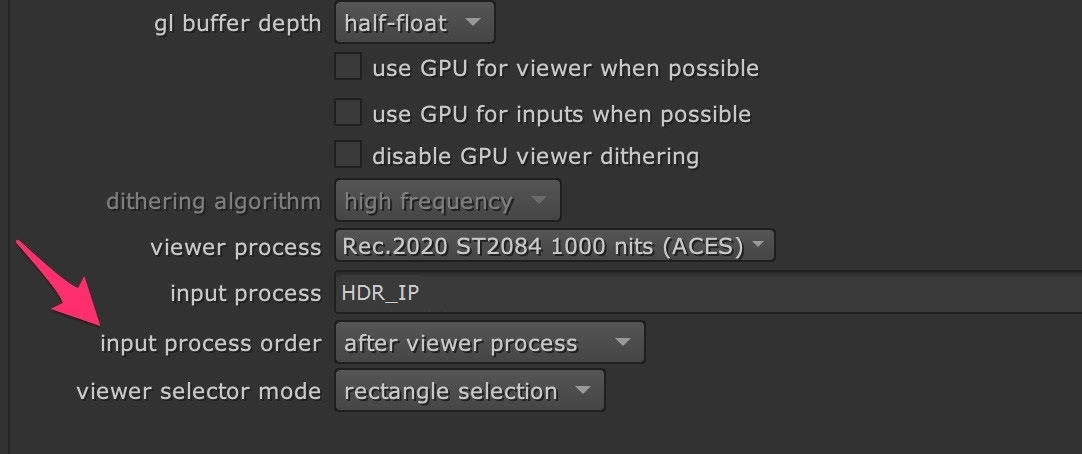Screen dimensions: 1082x454
Task: Click the "input process order" label
Action: click(x=210, y=343)
